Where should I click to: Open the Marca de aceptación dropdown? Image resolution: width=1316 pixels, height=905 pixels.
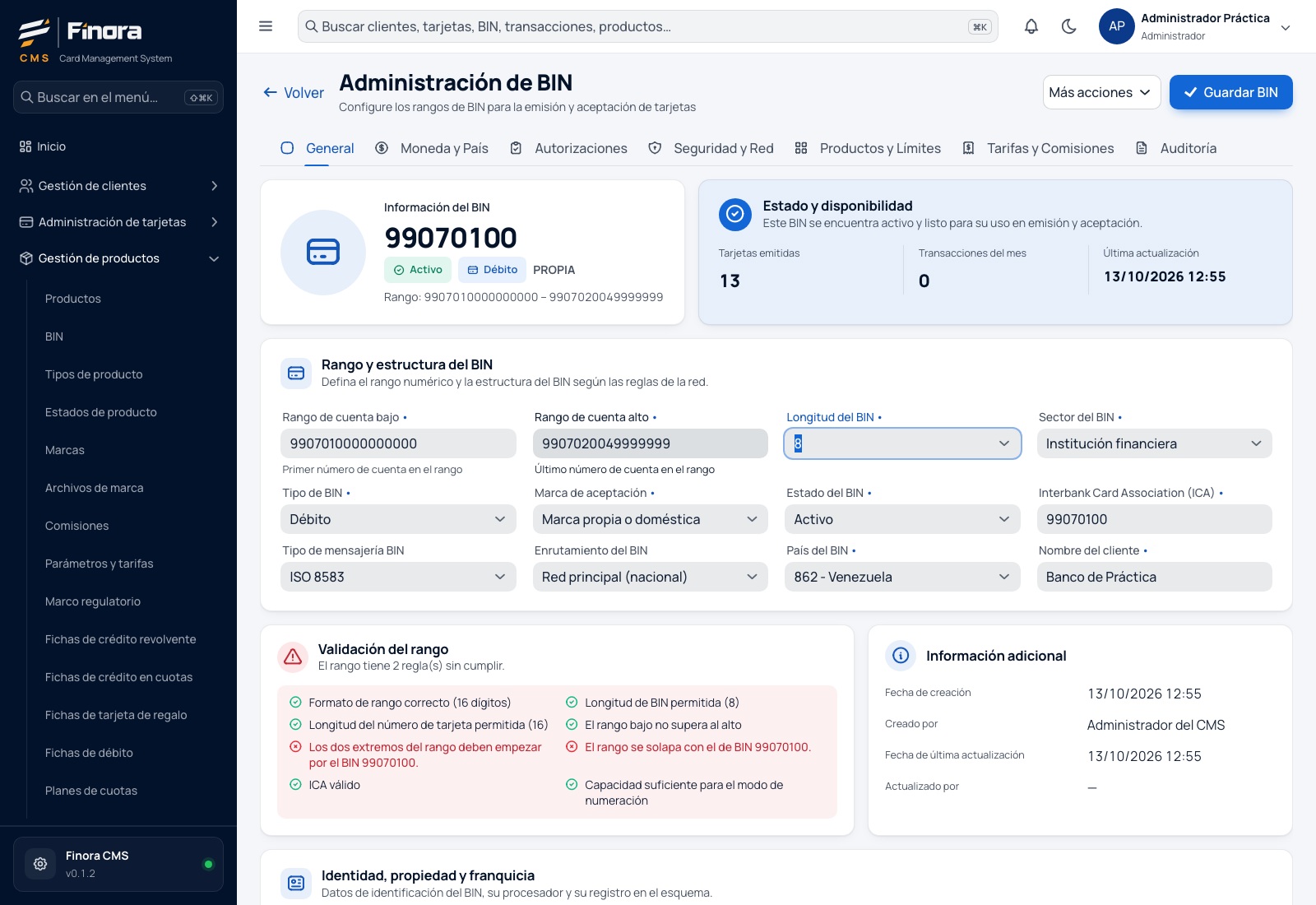pos(651,519)
